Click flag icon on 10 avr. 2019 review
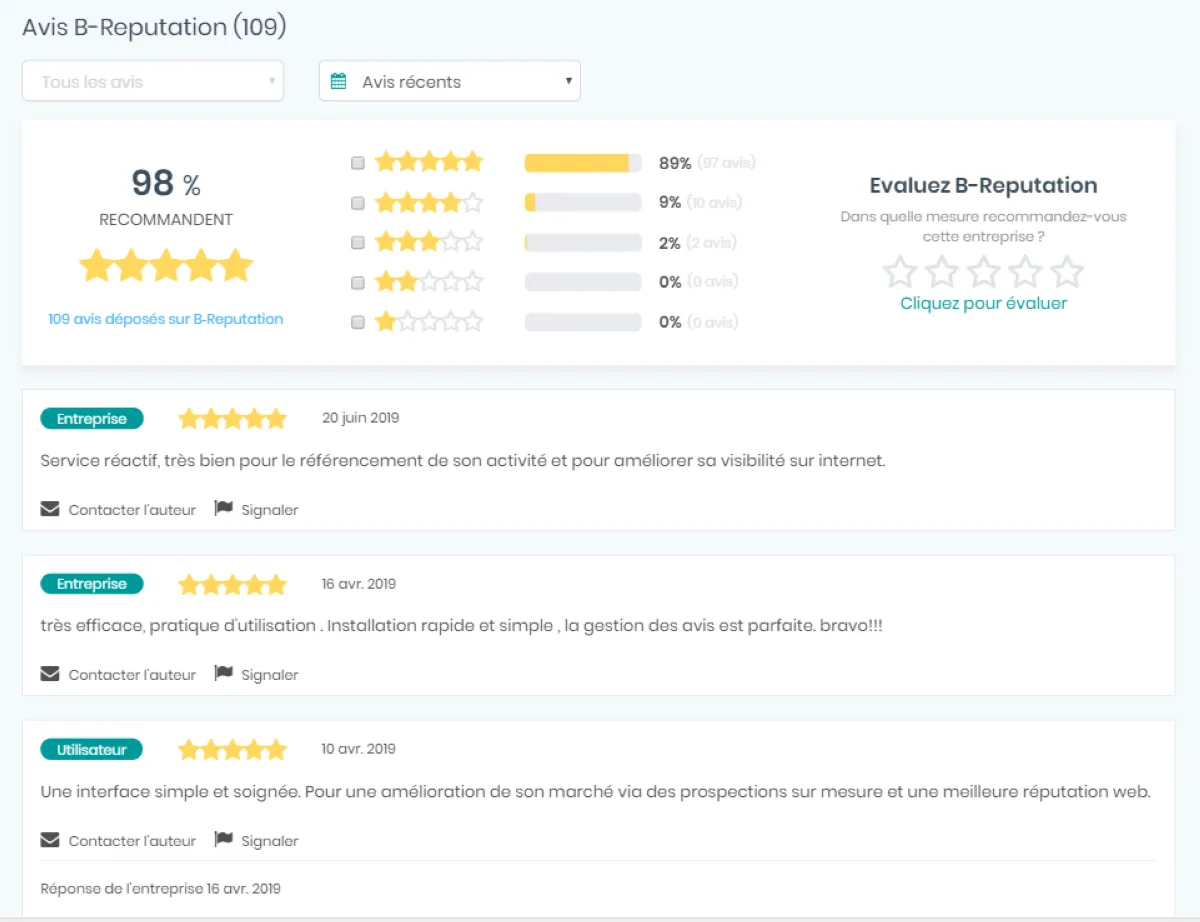The height and width of the screenshot is (922, 1200). [224, 840]
